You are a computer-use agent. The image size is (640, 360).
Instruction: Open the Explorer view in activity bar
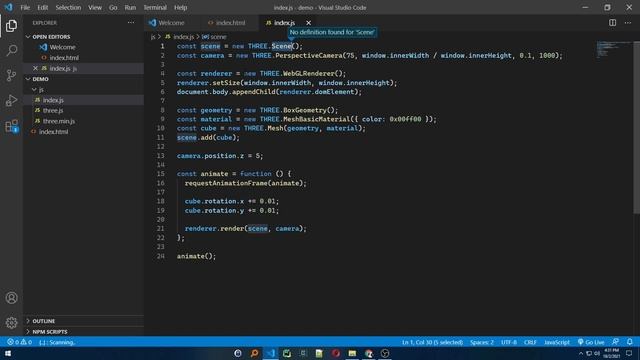coord(11,26)
